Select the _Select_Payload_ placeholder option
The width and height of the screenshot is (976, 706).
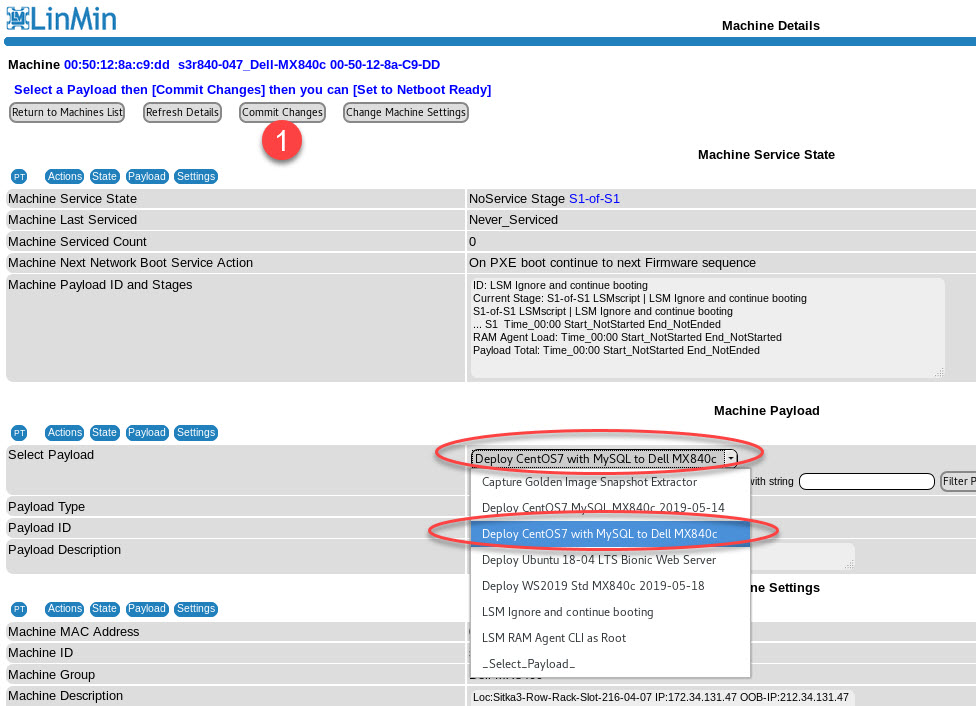528,664
